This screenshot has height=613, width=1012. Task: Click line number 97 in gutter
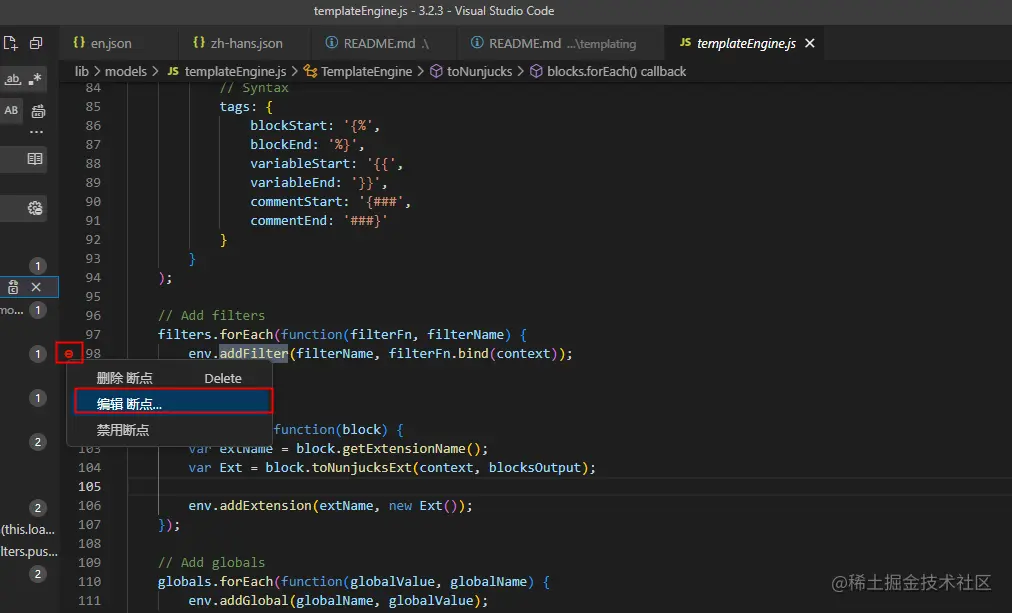[x=93, y=334]
